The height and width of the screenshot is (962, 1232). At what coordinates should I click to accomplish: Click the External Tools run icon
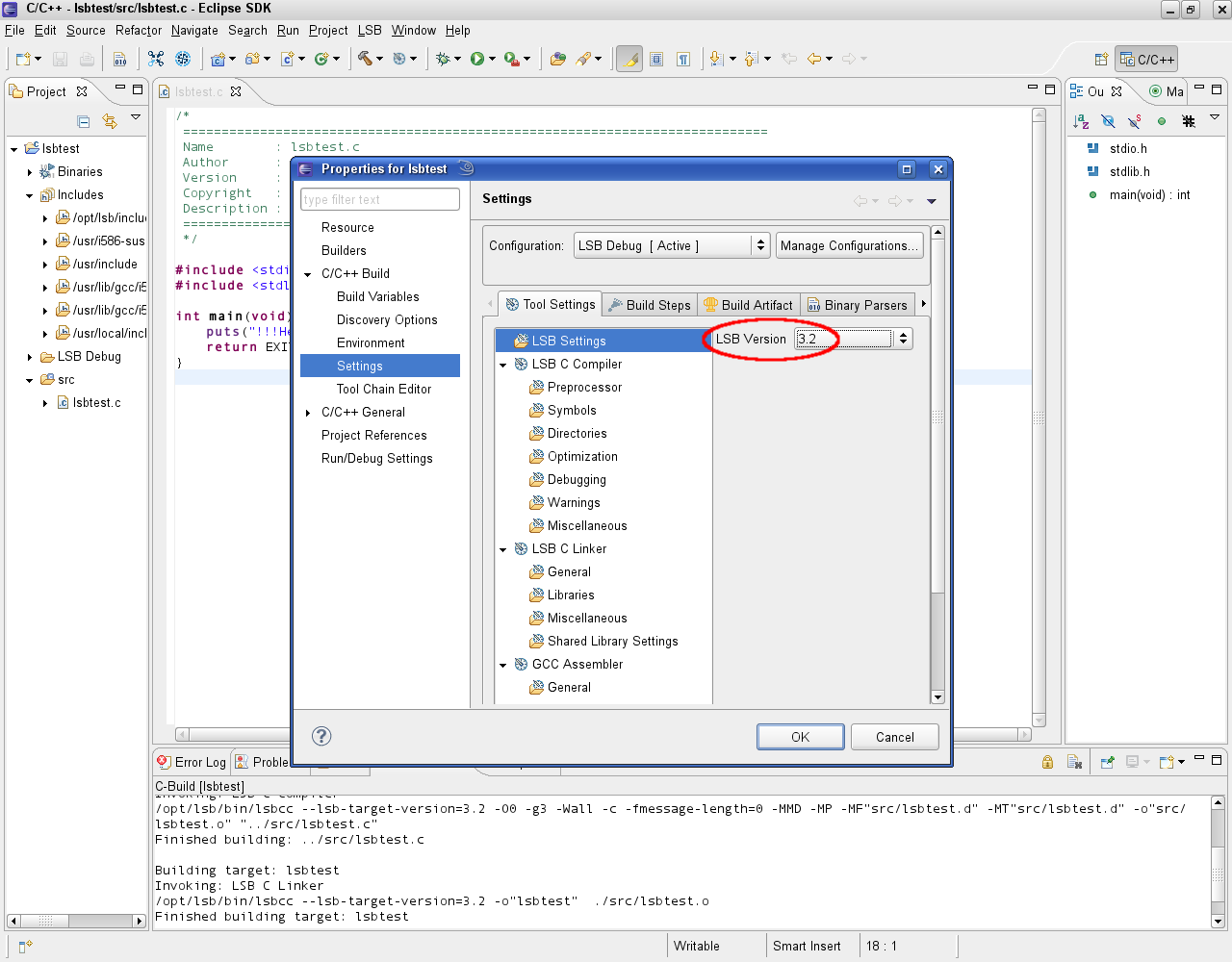(x=512, y=59)
